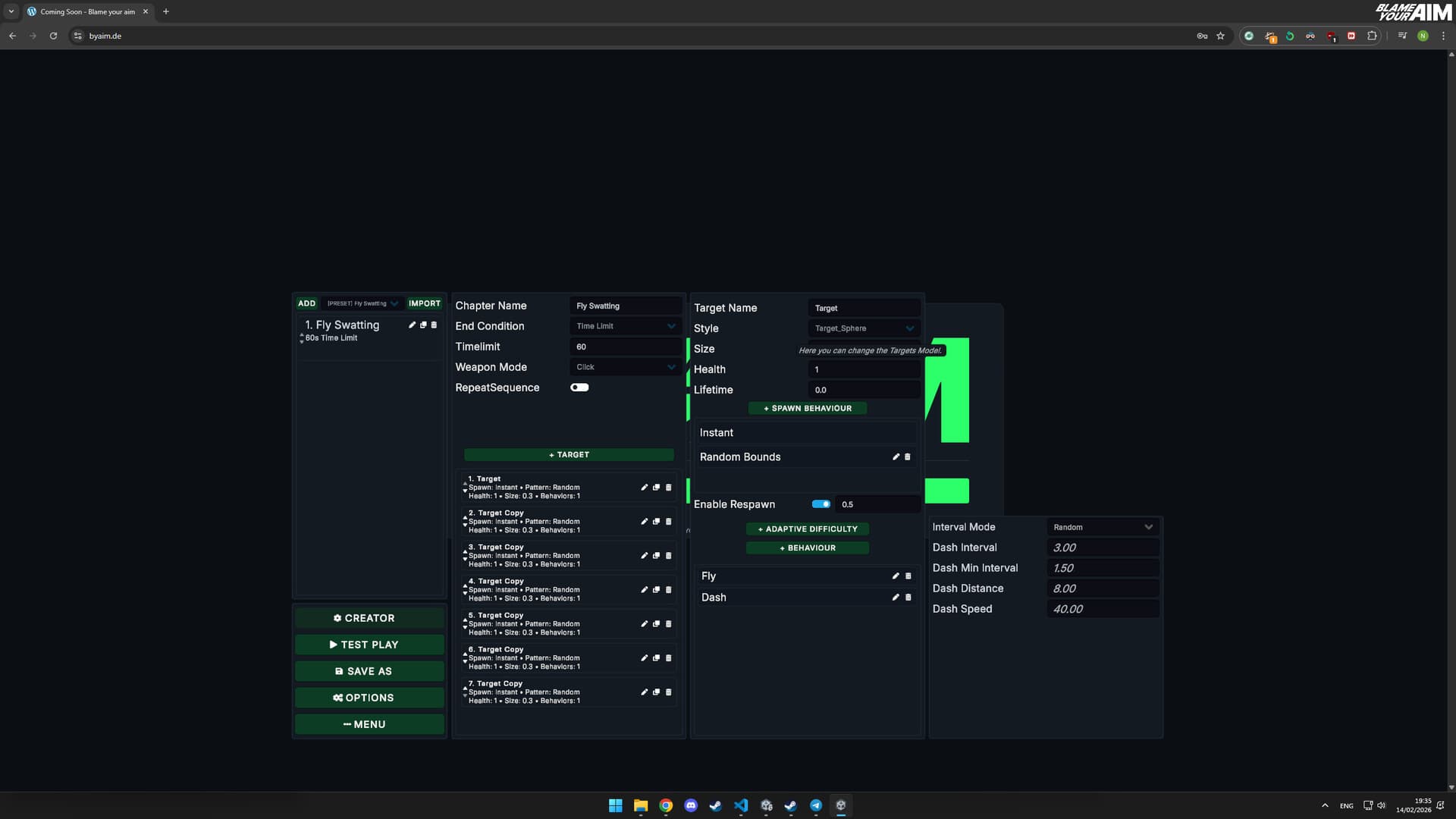Viewport: 1456px width, 819px height.
Task: Toggle the RepeatSequence switch
Action: [579, 388]
